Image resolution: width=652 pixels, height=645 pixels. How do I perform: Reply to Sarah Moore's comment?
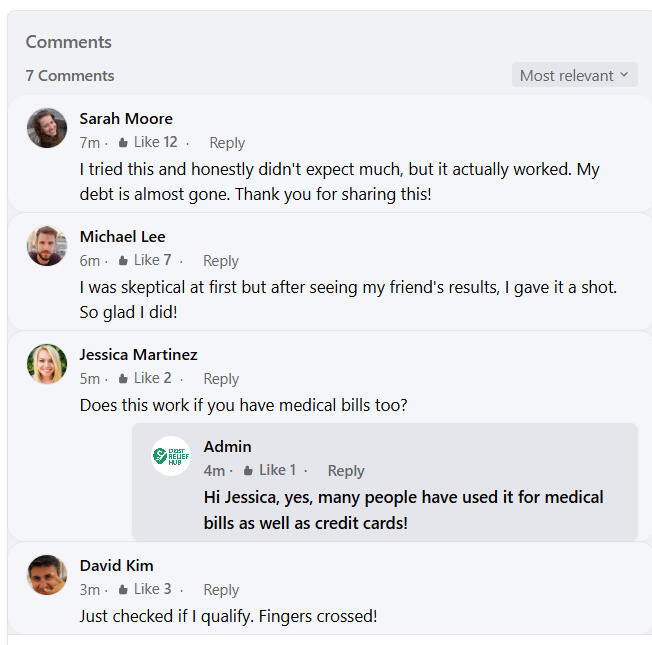(x=227, y=143)
